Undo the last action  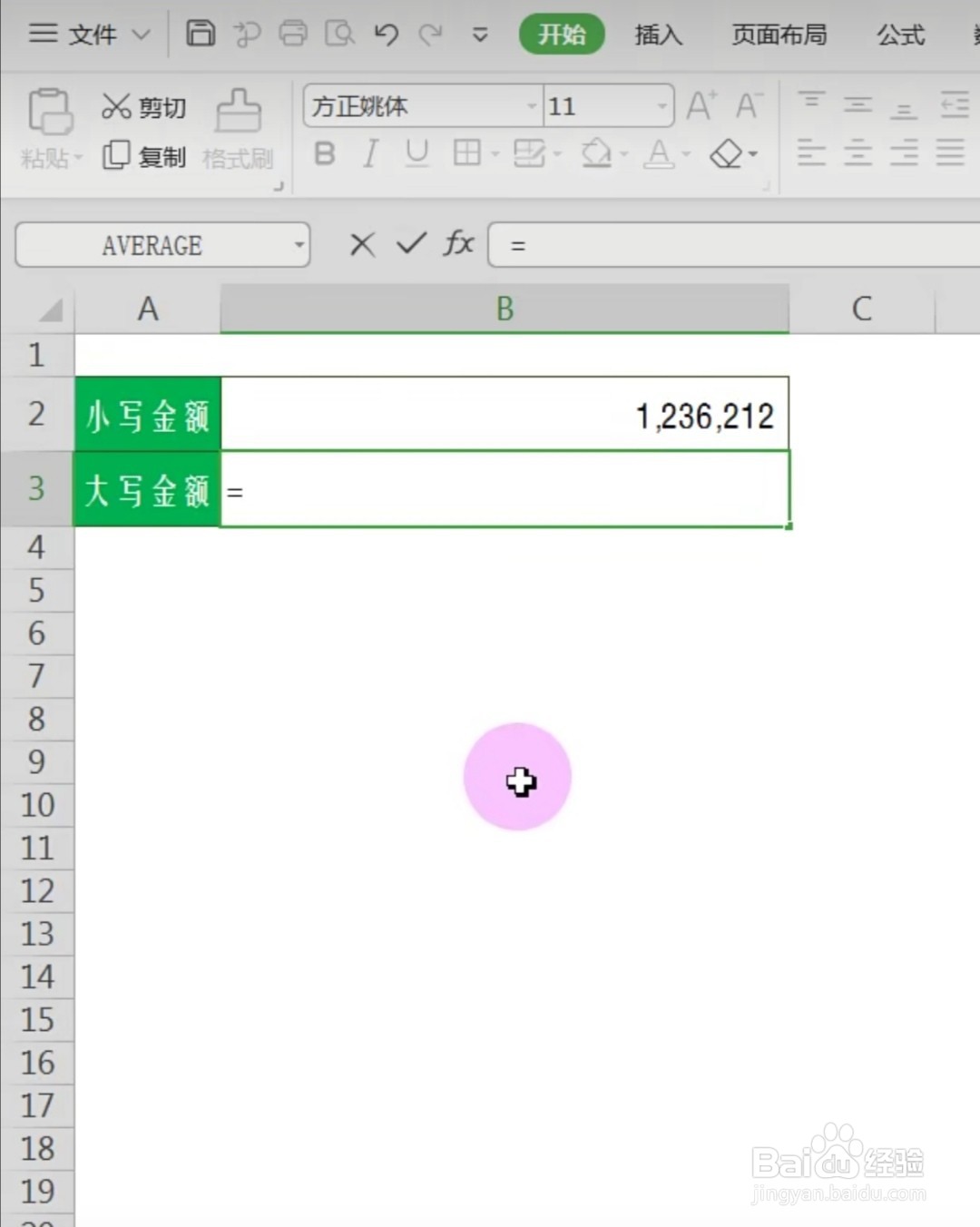click(x=387, y=34)
